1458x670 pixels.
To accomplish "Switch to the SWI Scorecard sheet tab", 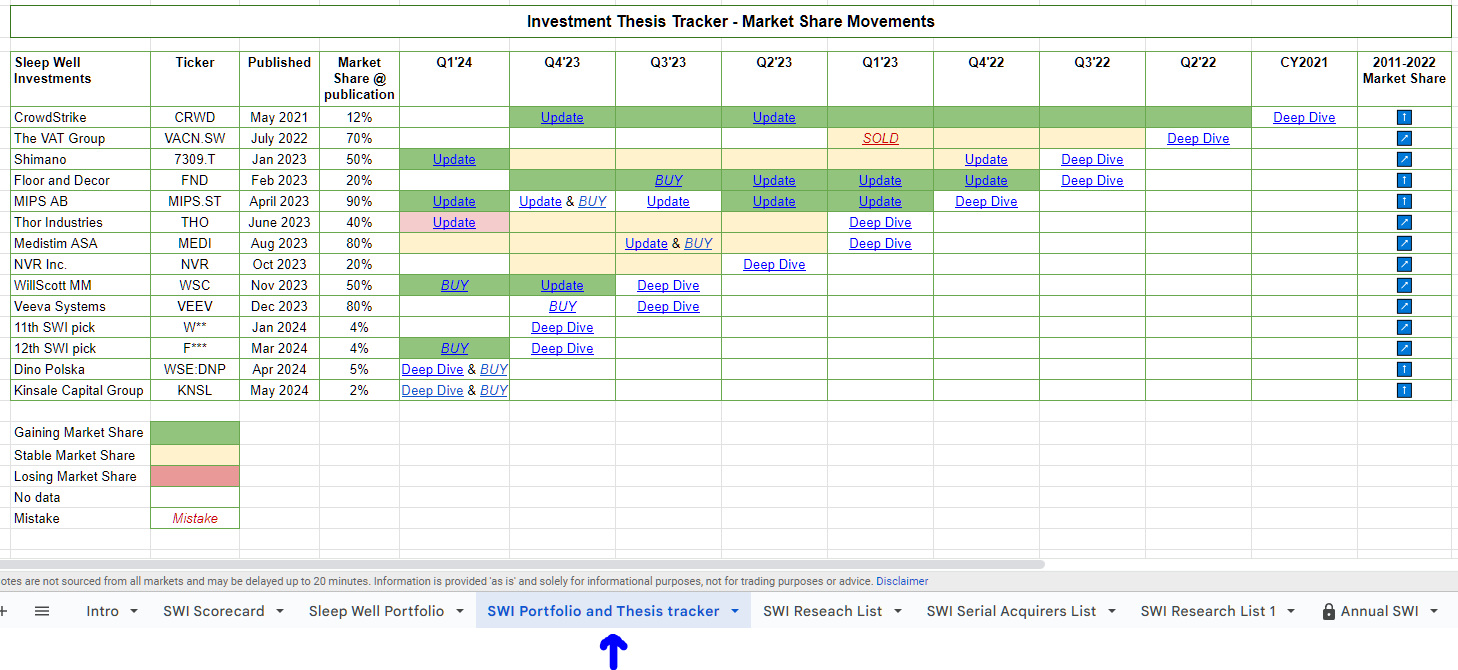I will (x=214, y=611).
